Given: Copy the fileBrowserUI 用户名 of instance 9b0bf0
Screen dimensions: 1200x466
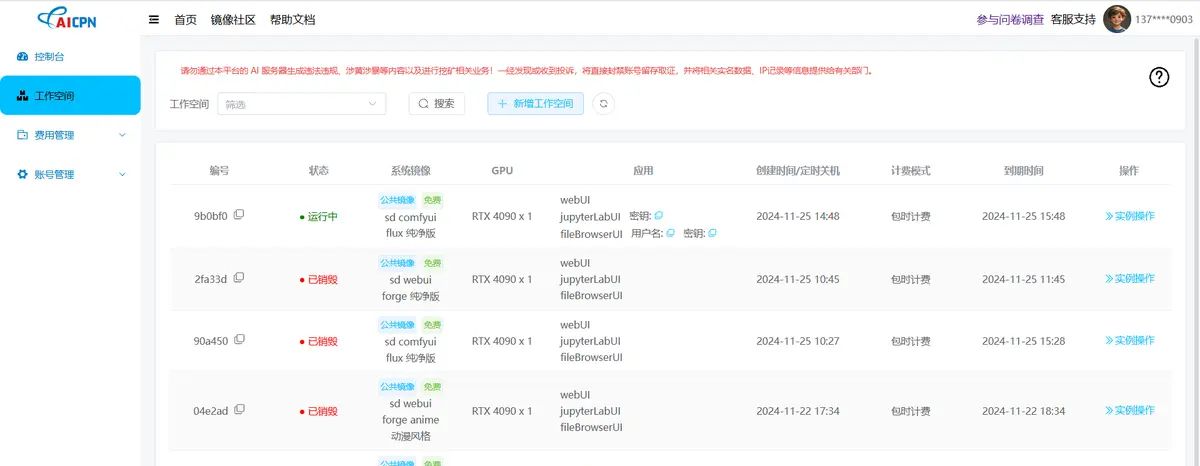Looking at the screenshot, I should click(670, 233).
